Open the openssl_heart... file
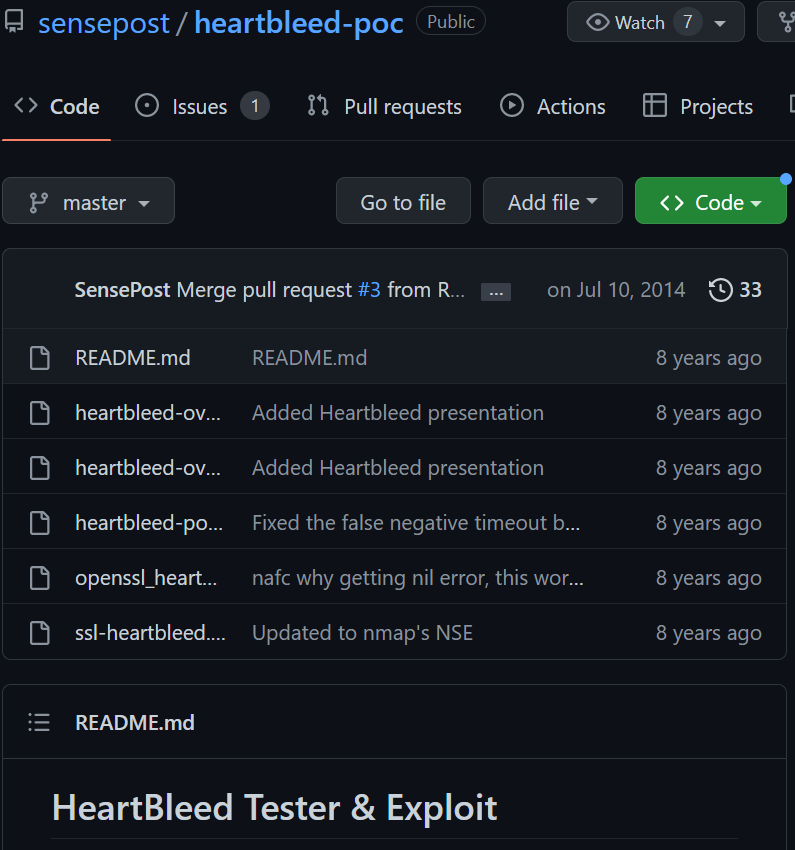Image resolution: width=795 pixels, height=850 pixels. (x=146, y=578)
